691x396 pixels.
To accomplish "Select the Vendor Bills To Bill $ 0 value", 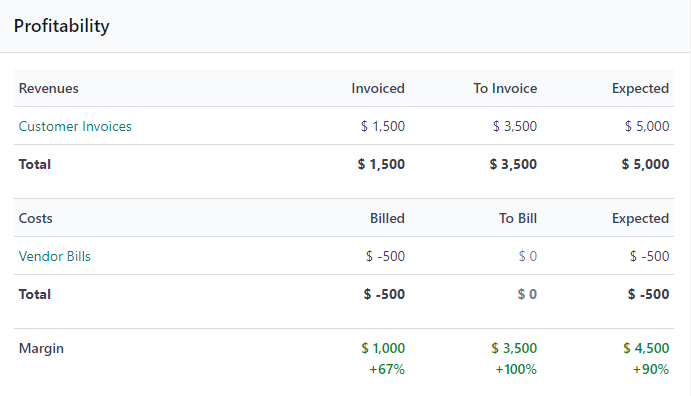I will 528,256.
